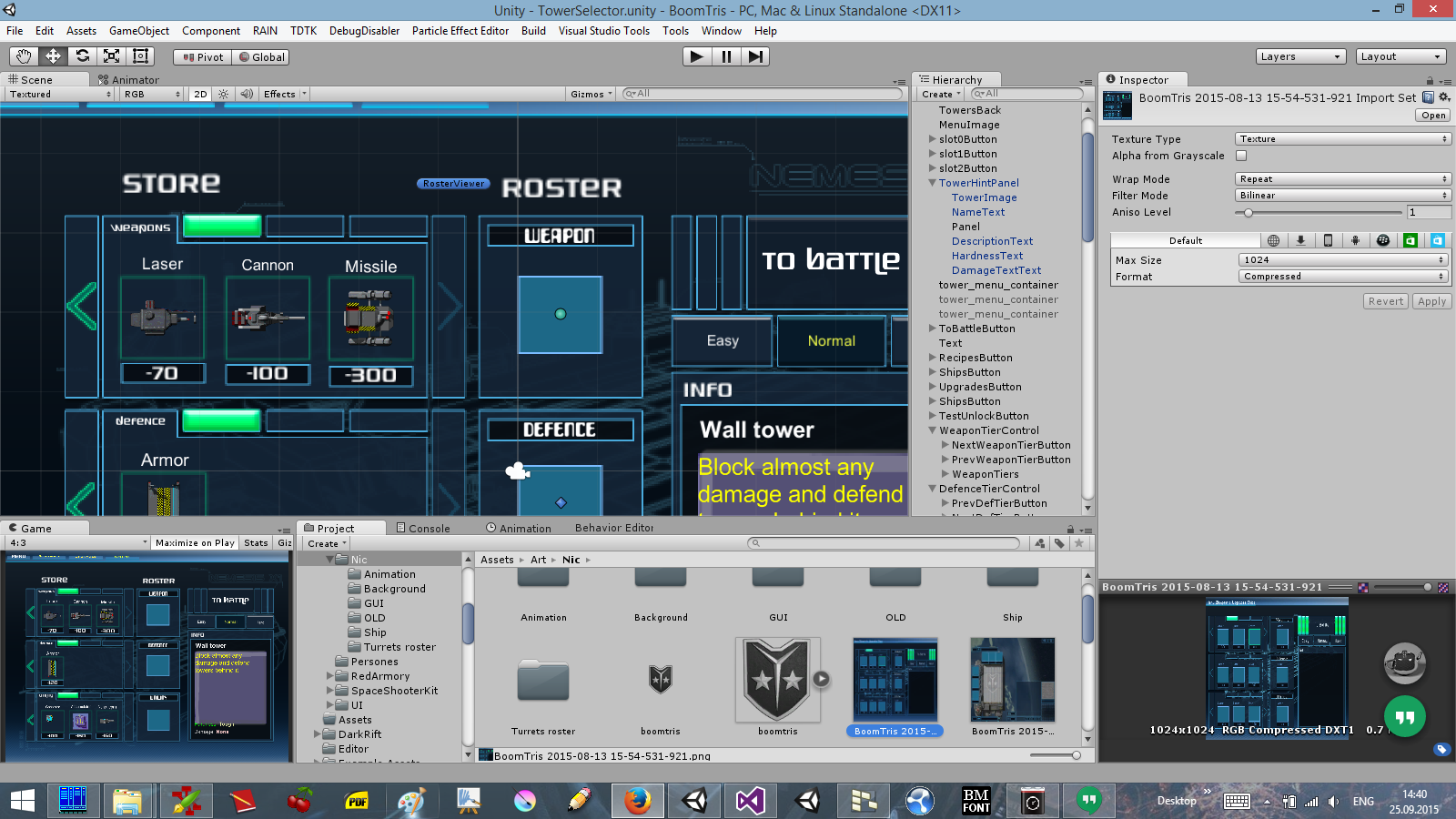Open the Hierarchy Create menu

coord(941,94)
